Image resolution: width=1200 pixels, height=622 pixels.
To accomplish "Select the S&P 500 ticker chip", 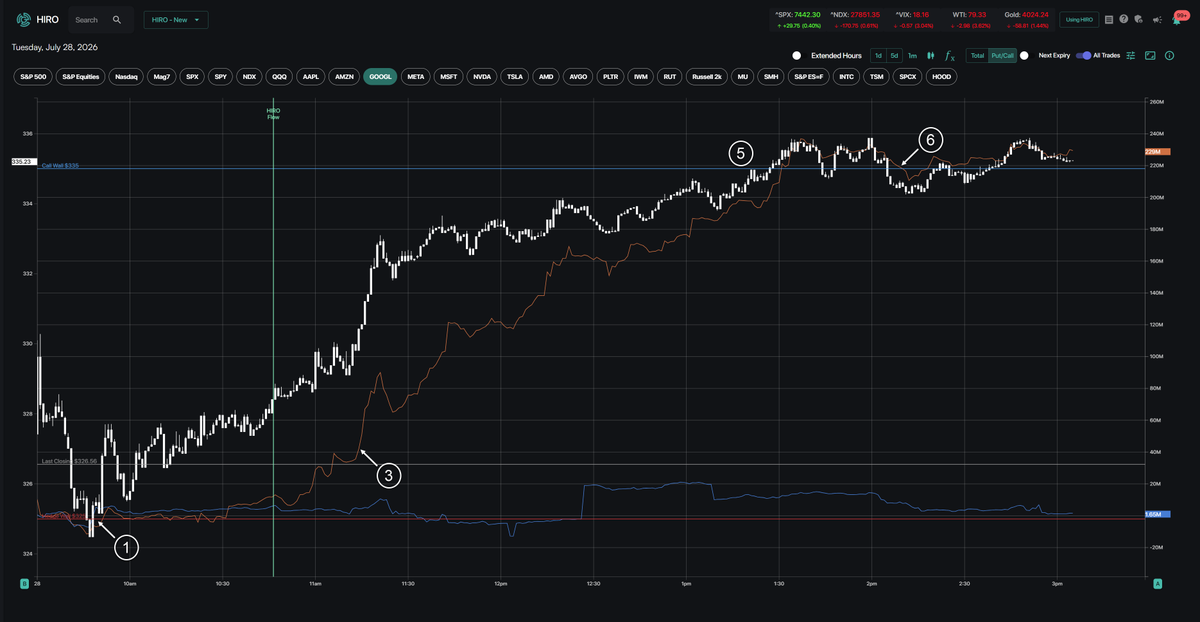I will [x=32, y=76].
